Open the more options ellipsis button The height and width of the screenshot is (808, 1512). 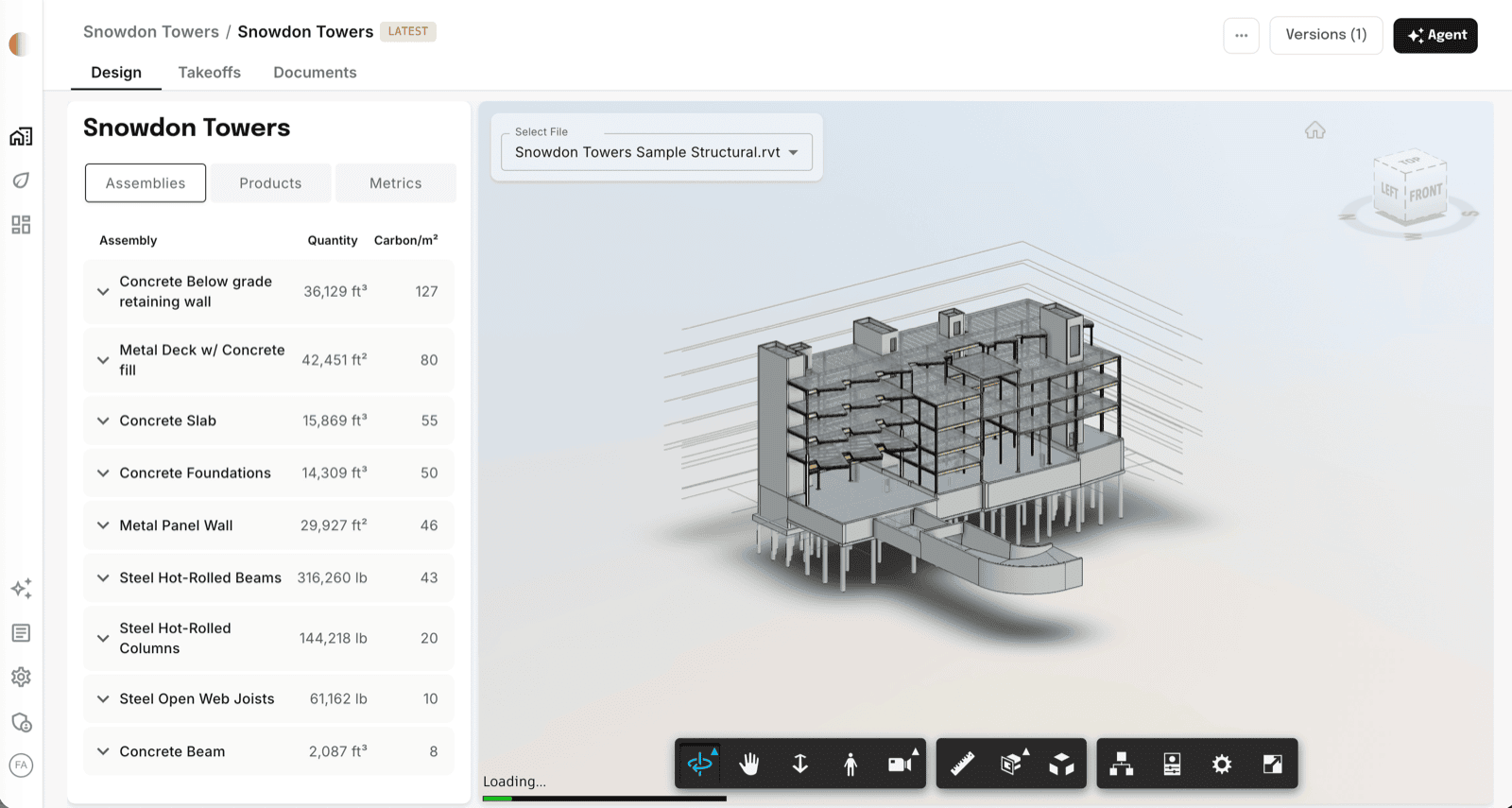[x=1241, y=36]
